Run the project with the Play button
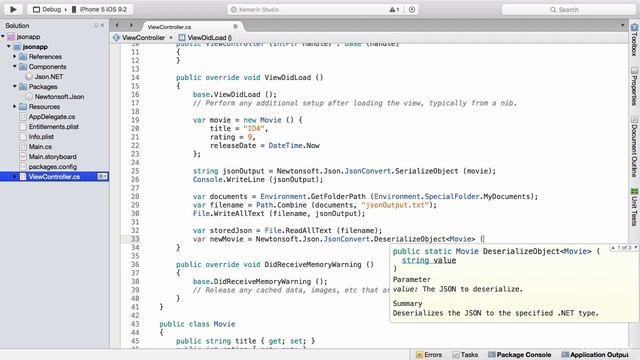Image resolution: width=640 pixels, height=360 pixels. click(13, 9)
